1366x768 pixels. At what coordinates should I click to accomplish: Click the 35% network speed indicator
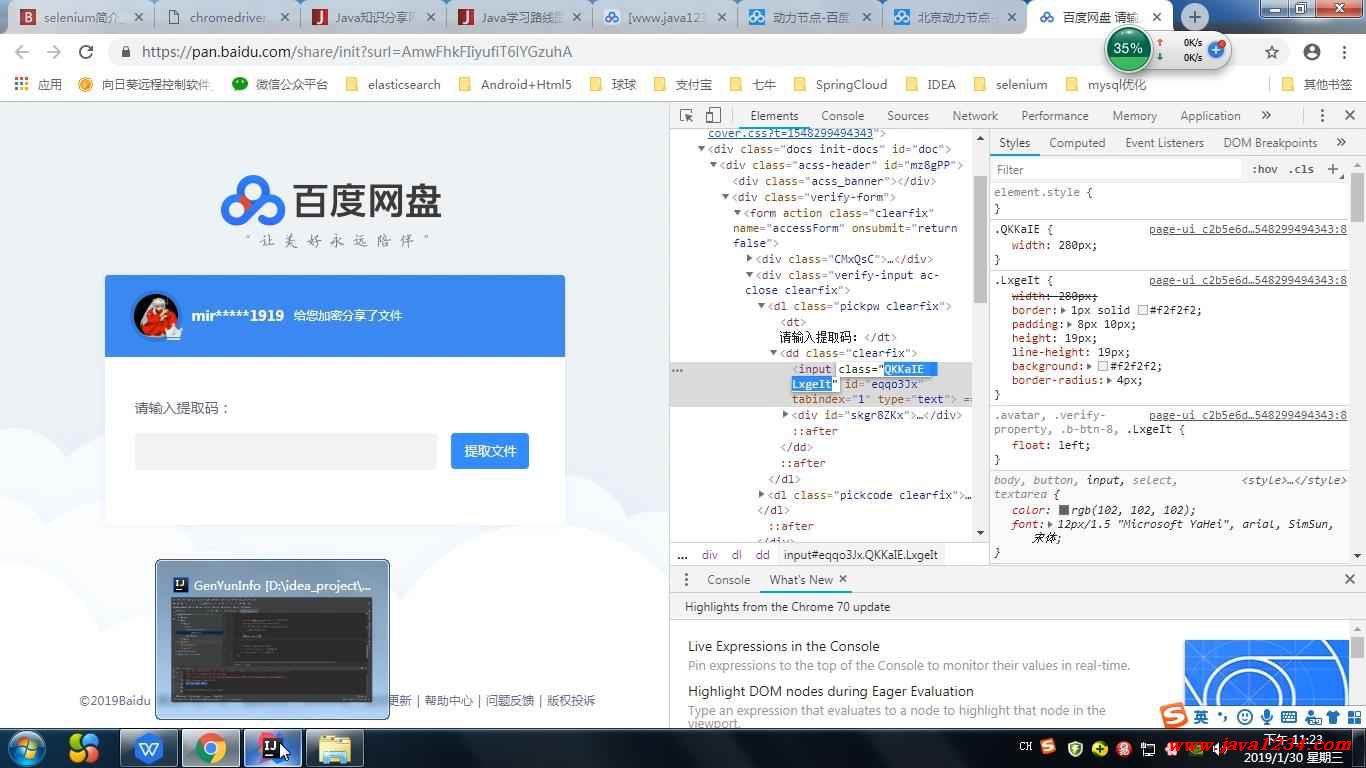(x=1128, y=48)
